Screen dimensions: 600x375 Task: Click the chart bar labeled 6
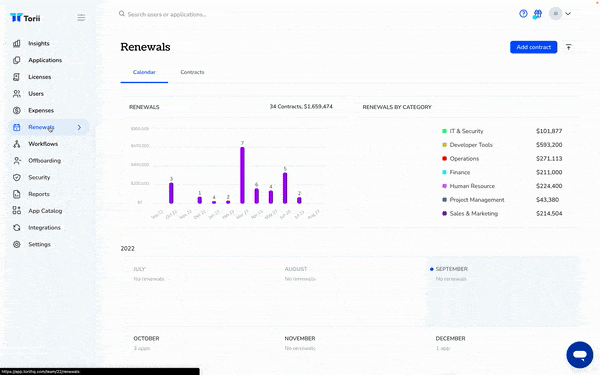(x=256, y=196)
